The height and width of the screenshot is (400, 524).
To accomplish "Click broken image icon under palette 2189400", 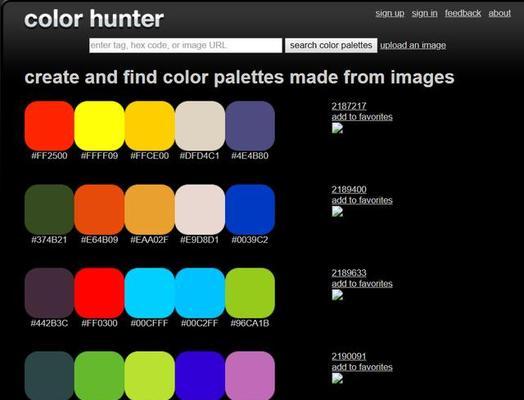I will pyautogui.click(x=337, y=212).
